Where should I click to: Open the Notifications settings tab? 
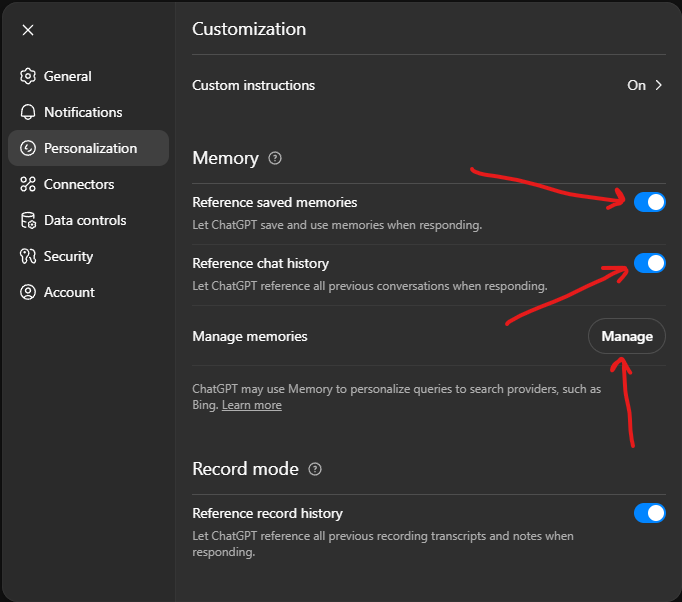88,112
